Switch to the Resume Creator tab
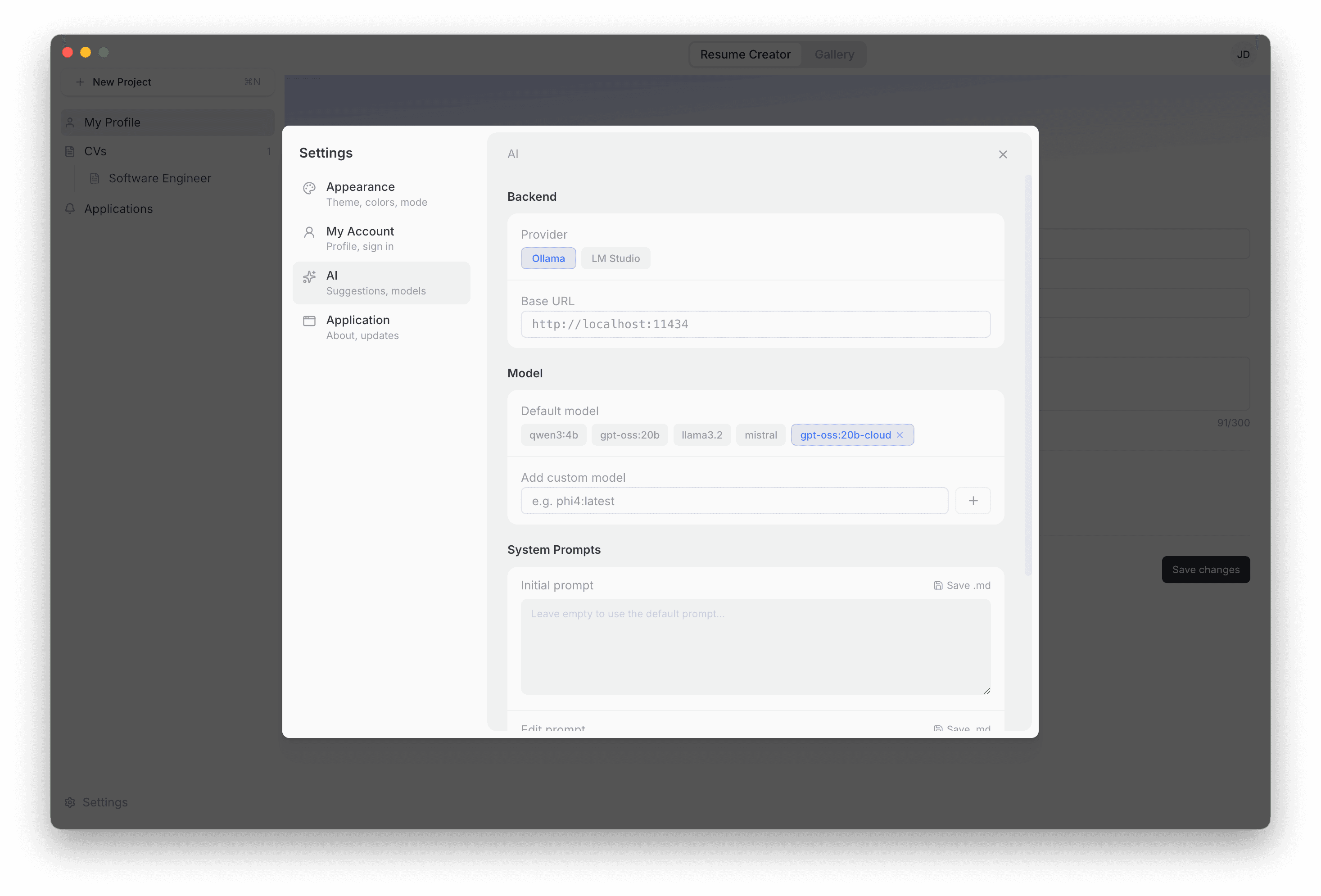The width and height of the screenshot is (1321, 896). point(745,54)
